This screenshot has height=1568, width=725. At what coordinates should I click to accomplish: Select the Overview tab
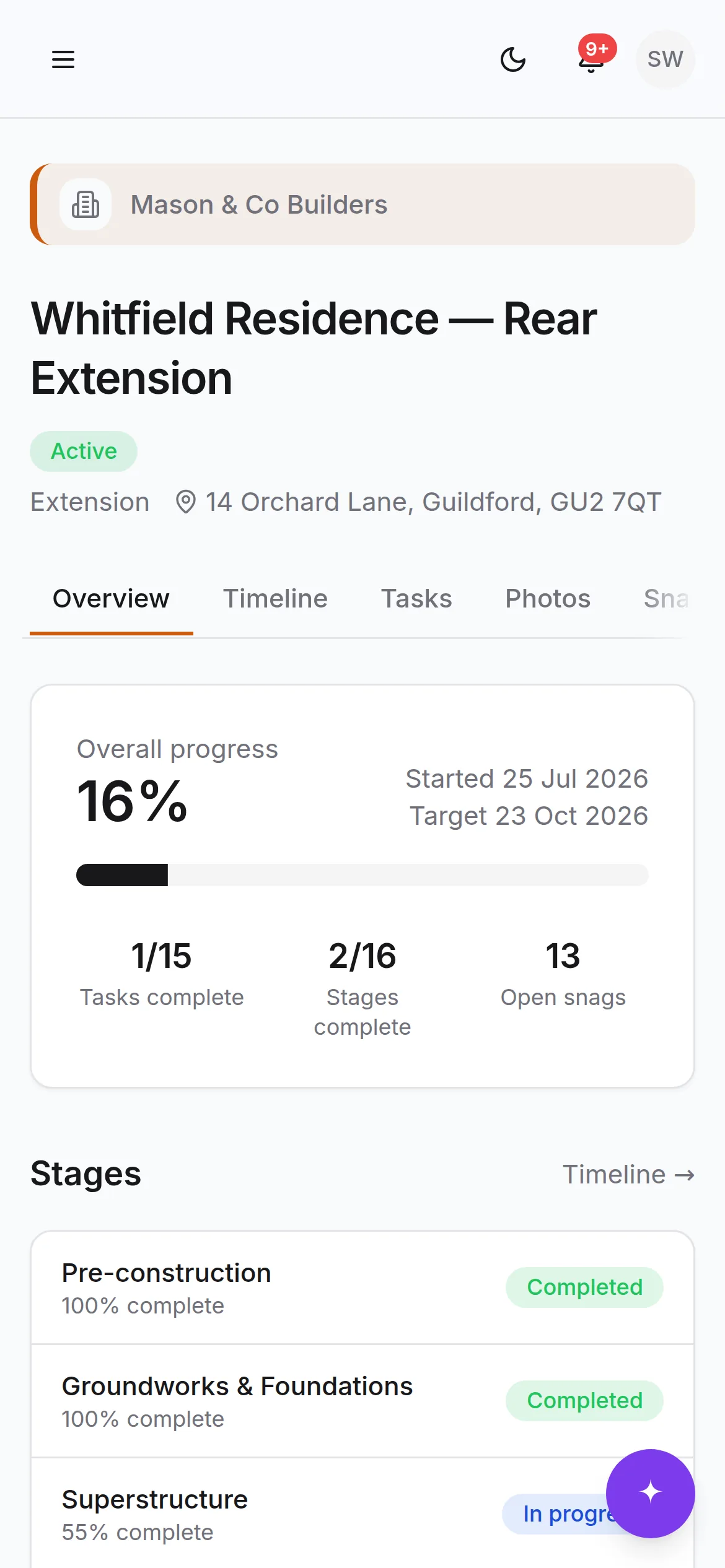(x=111, y=599)
